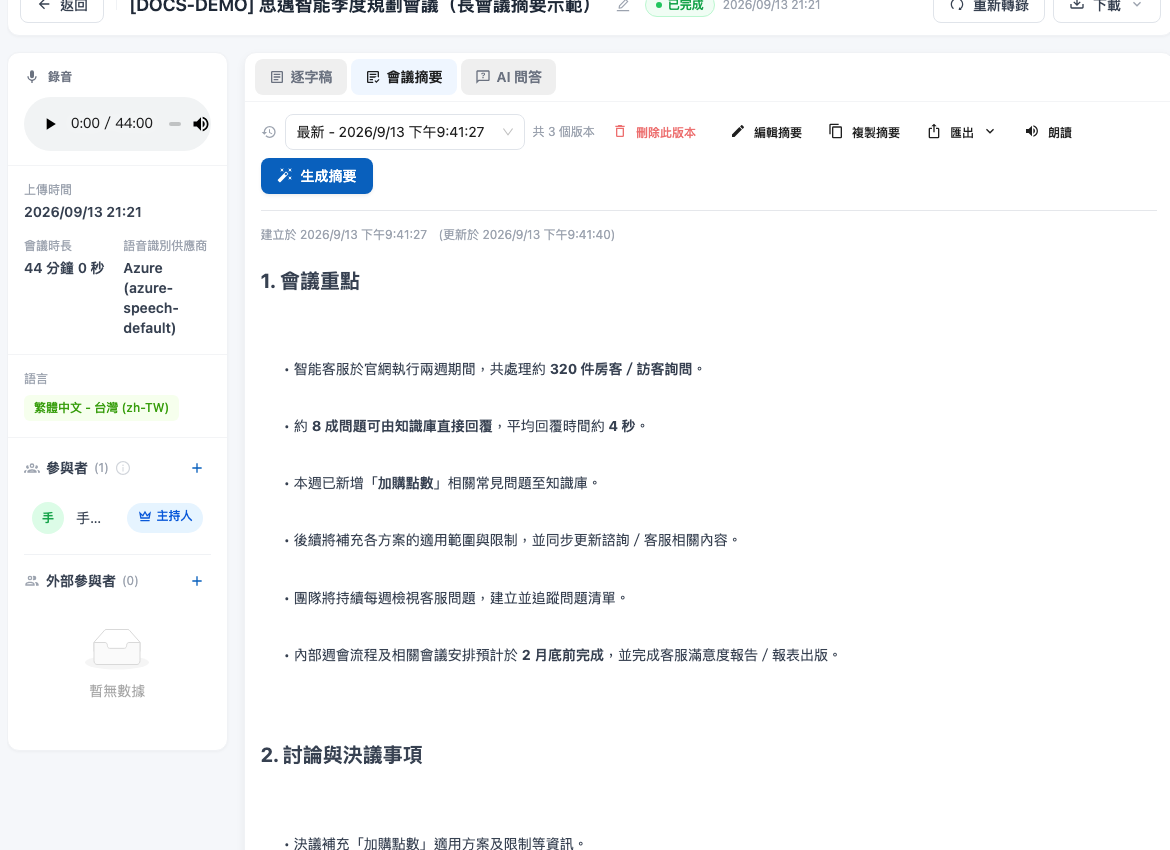Add an external participant with plus icon

click(x=197, y=581)
